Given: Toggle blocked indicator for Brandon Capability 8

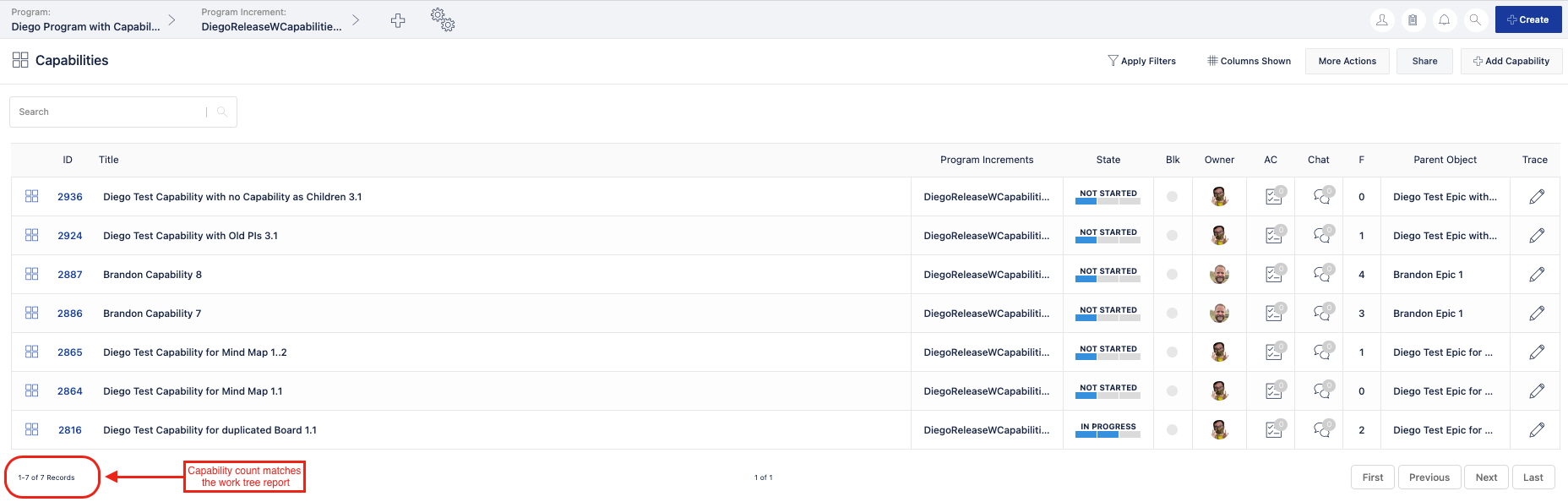Looking at the screenshot, I should (1172, 275).
